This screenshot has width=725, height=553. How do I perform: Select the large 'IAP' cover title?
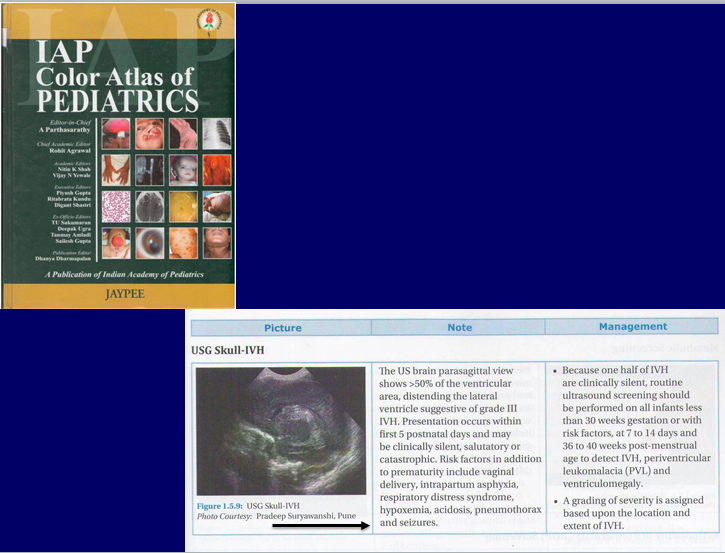[x=64, y=52]
